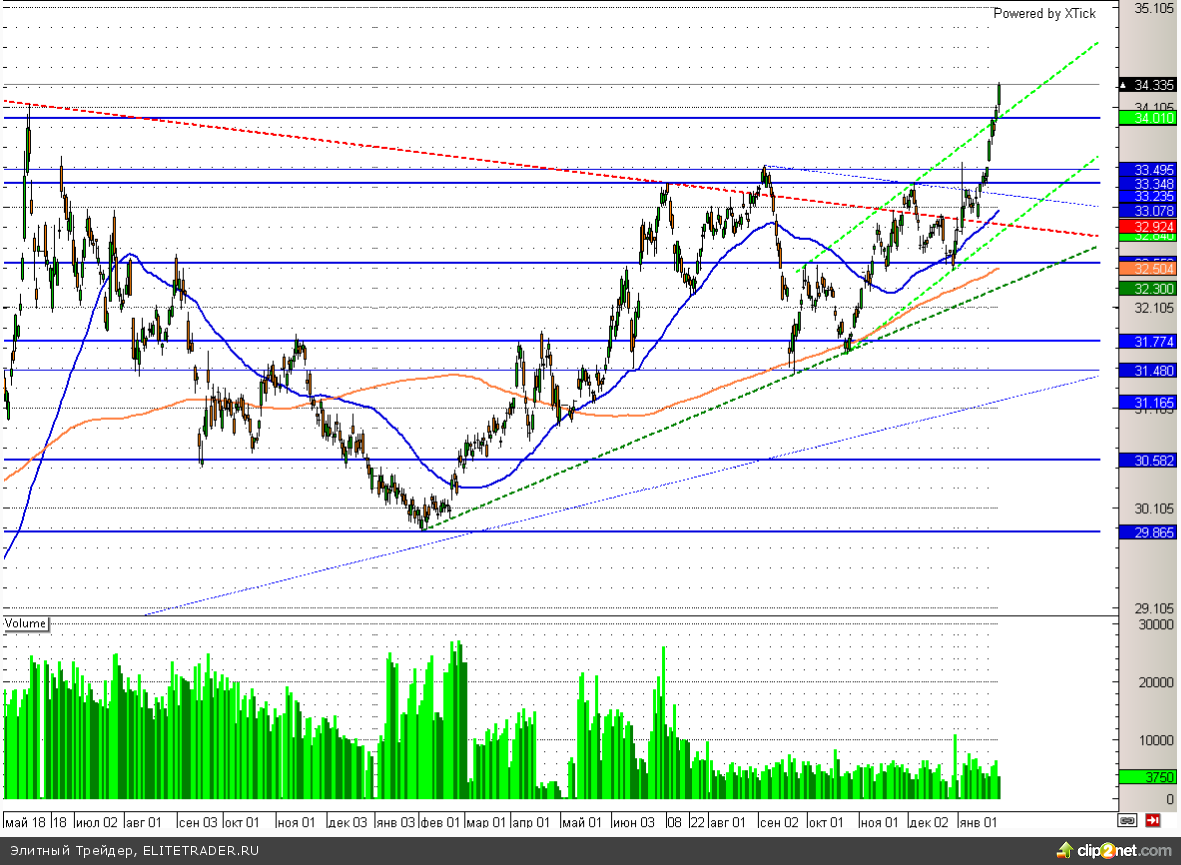Click the chain link icon below the chart
This screenshot has width=1181, height=865.
1127,821
